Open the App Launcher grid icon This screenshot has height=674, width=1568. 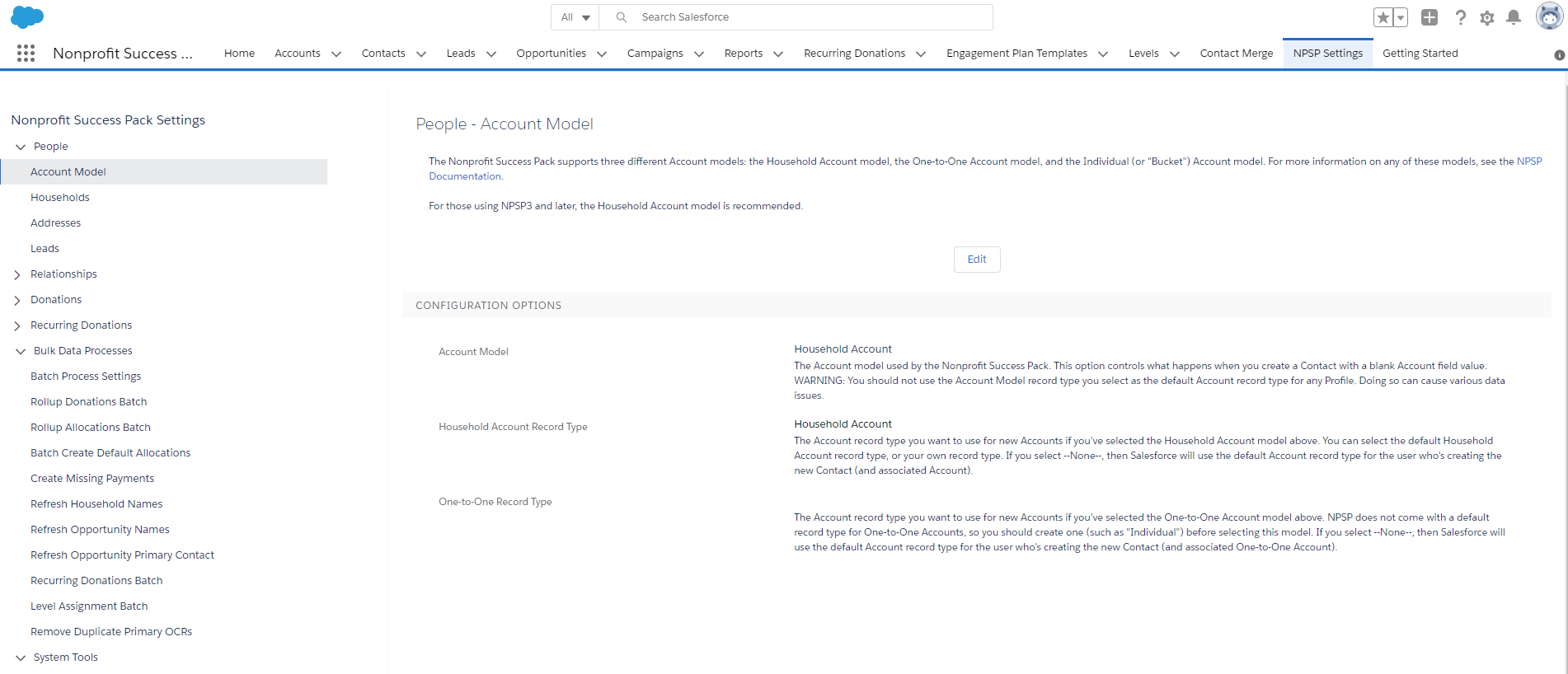click(x=26, y=54)
